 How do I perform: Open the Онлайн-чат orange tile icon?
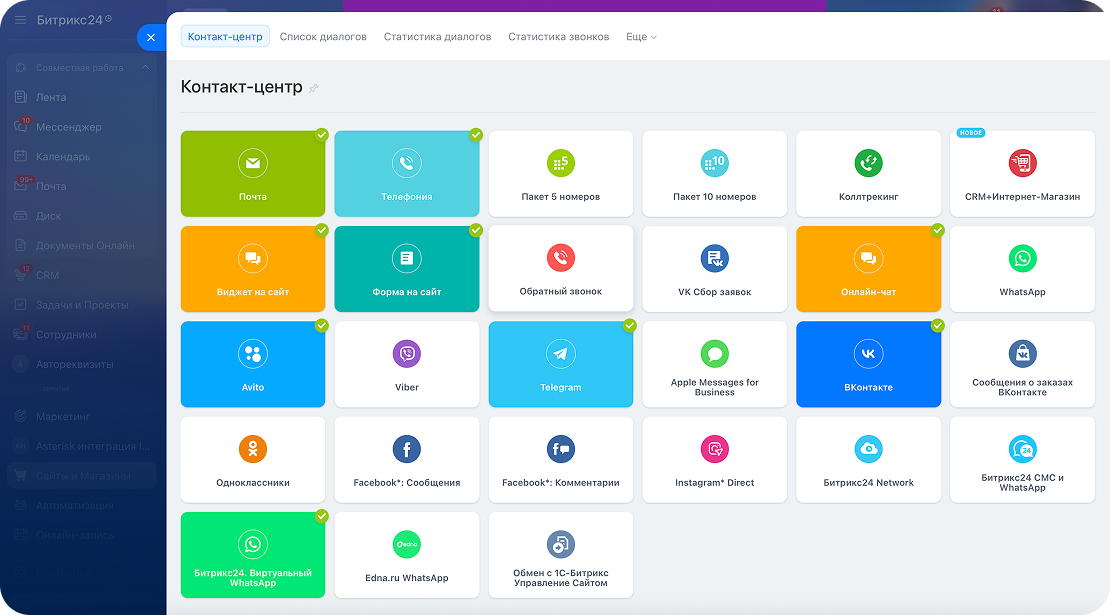[x=869, y=258]
